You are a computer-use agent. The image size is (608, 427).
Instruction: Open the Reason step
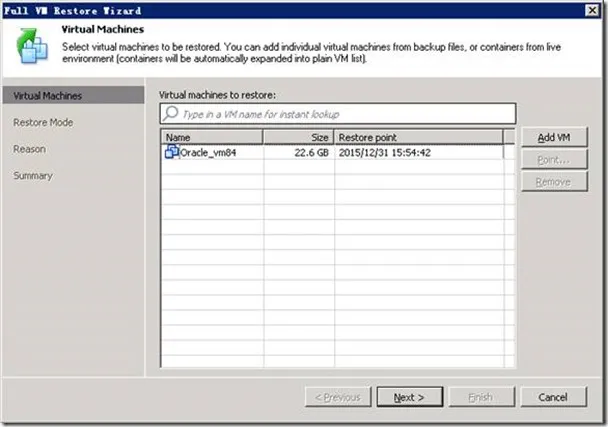point(29,149)
